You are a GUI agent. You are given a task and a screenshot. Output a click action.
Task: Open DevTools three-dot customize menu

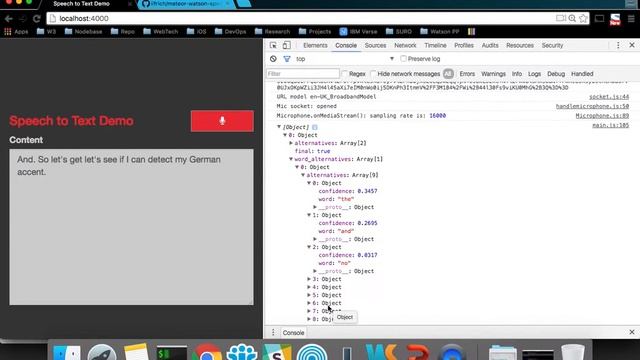[618, 45]
